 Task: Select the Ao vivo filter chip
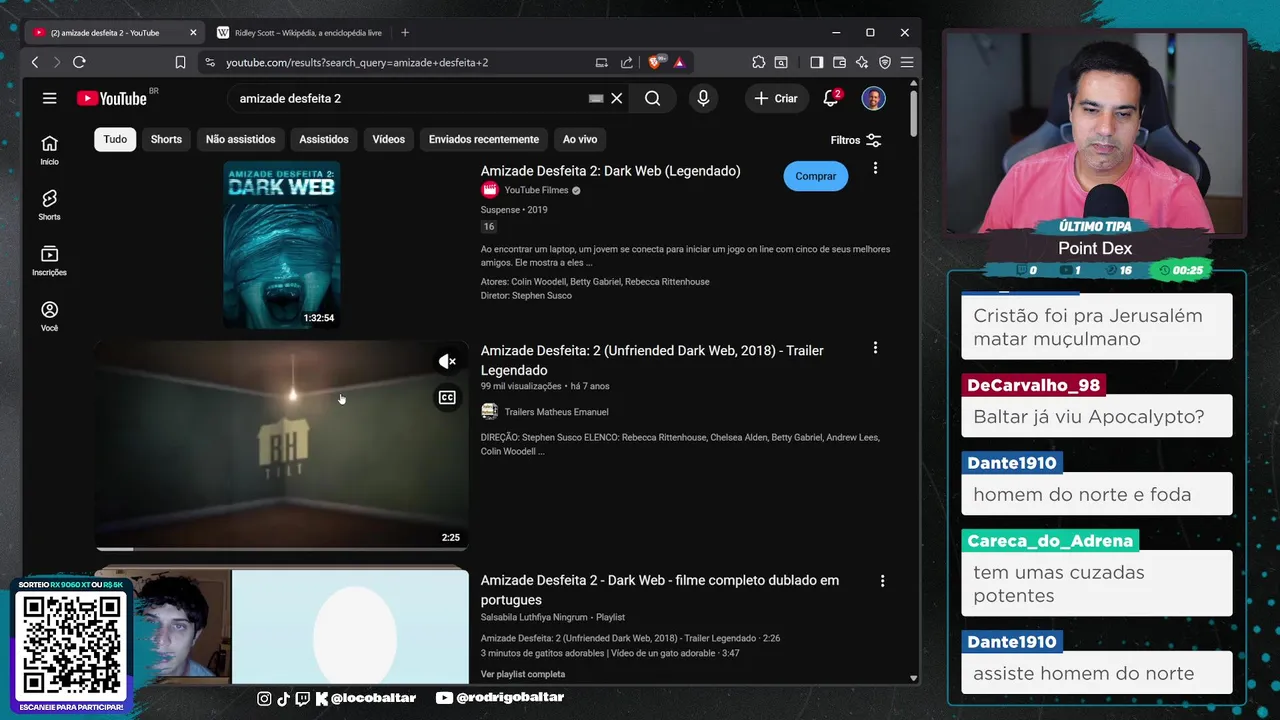580,139
